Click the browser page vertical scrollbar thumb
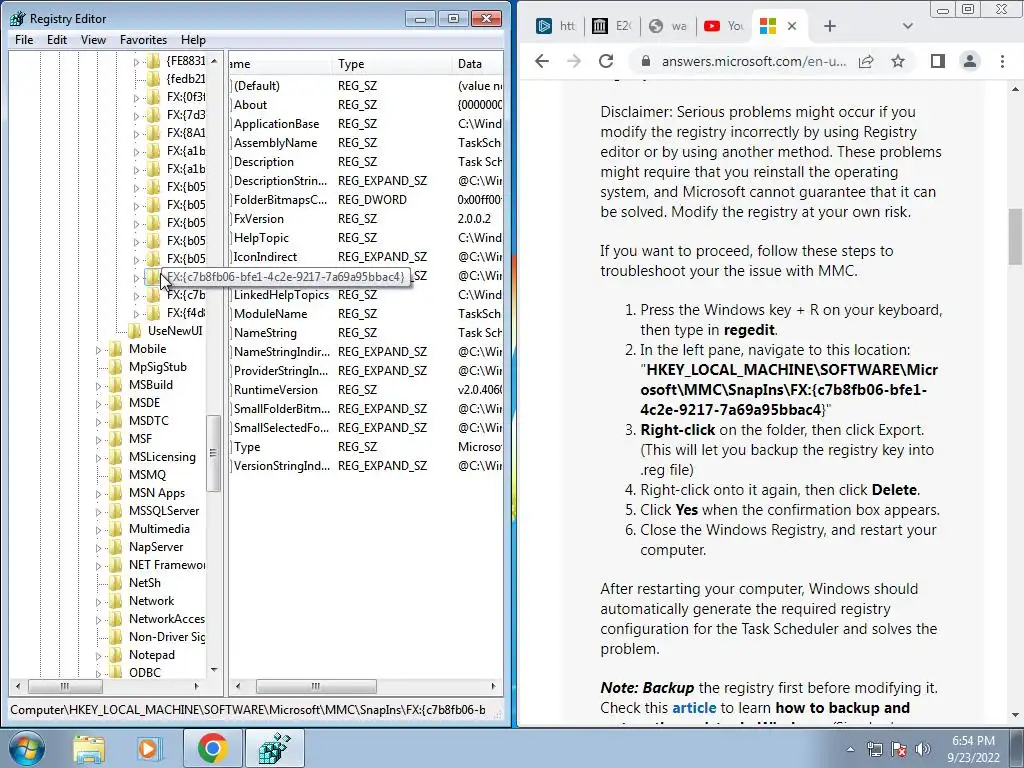 pyautogui.click(x=1016, y=236)
